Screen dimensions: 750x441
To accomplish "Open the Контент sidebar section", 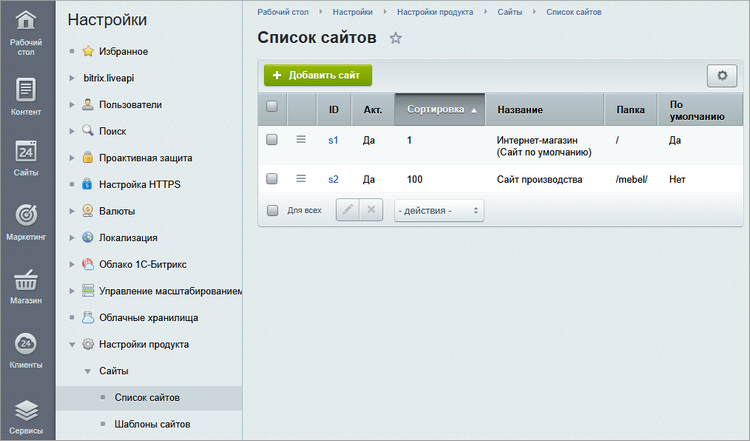I will (x=26, y=97).
